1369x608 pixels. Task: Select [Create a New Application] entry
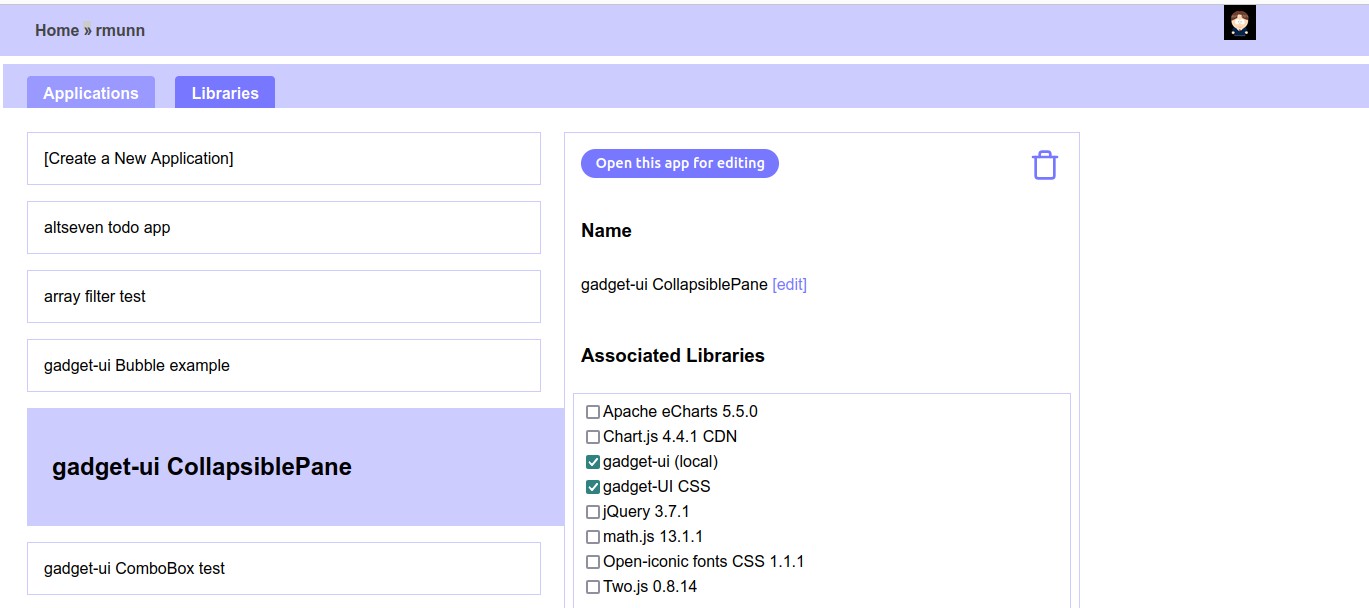[283, 159]
